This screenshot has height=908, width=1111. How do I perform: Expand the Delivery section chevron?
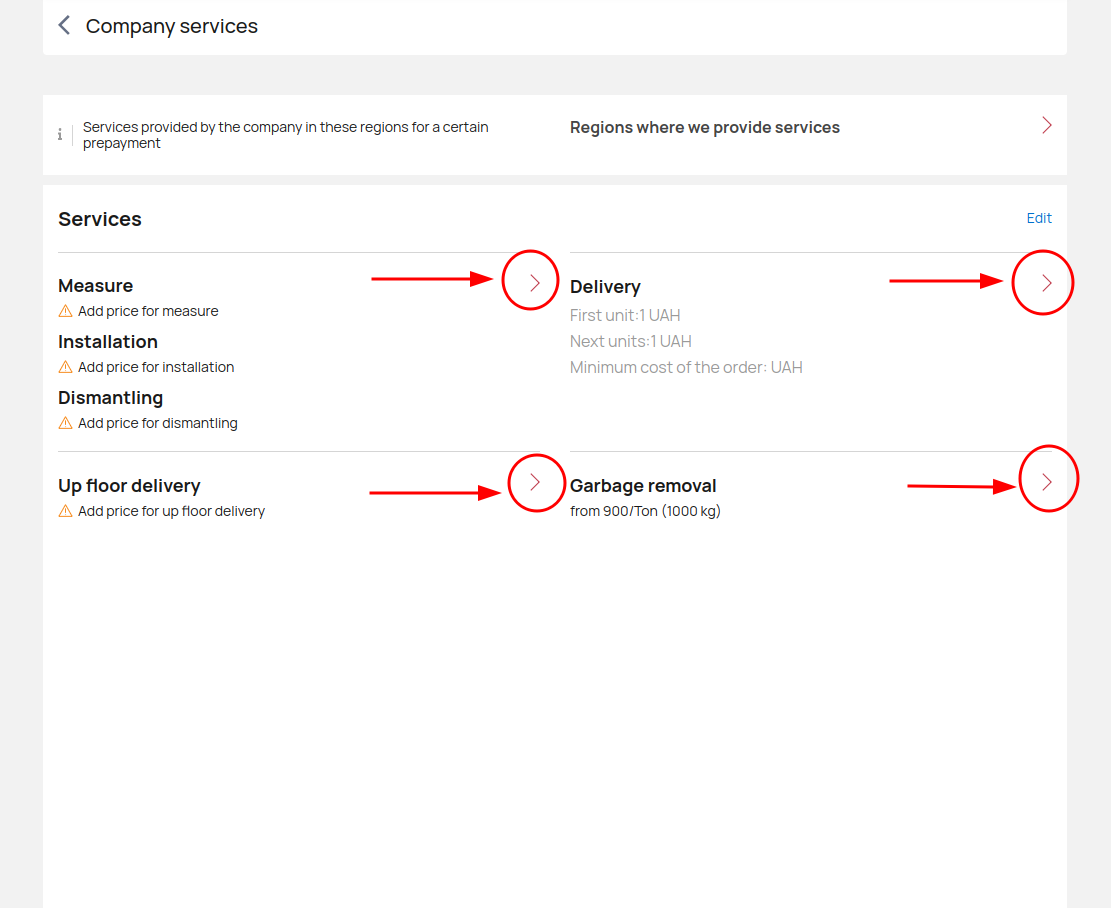coord(1047,283)
